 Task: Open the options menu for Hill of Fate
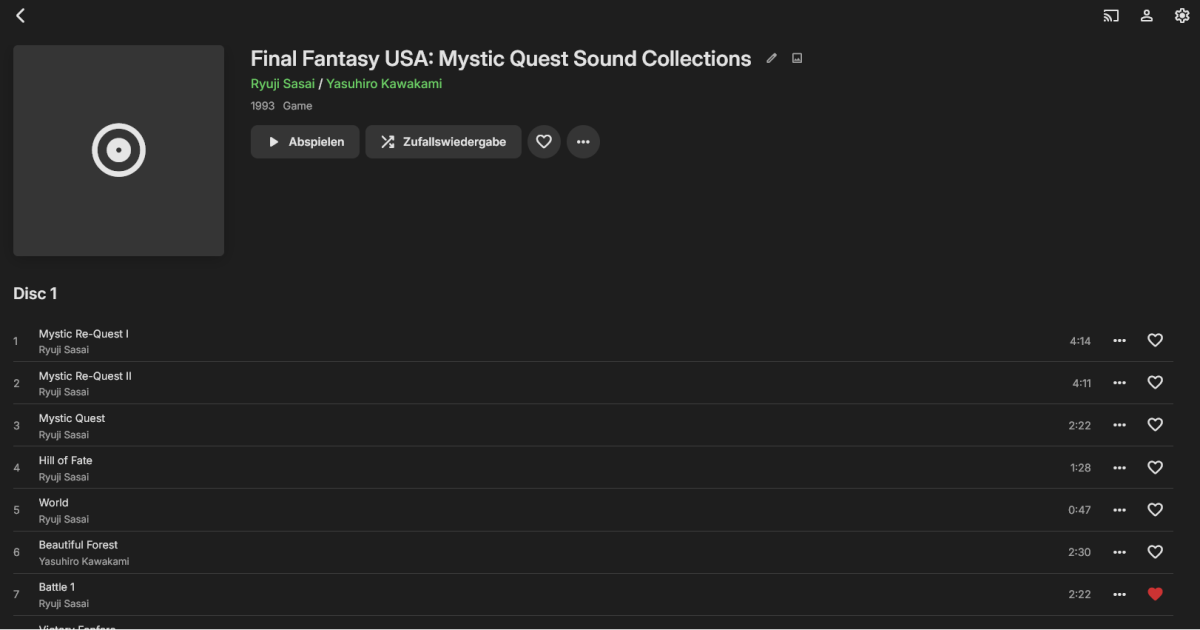point(1119,467)
